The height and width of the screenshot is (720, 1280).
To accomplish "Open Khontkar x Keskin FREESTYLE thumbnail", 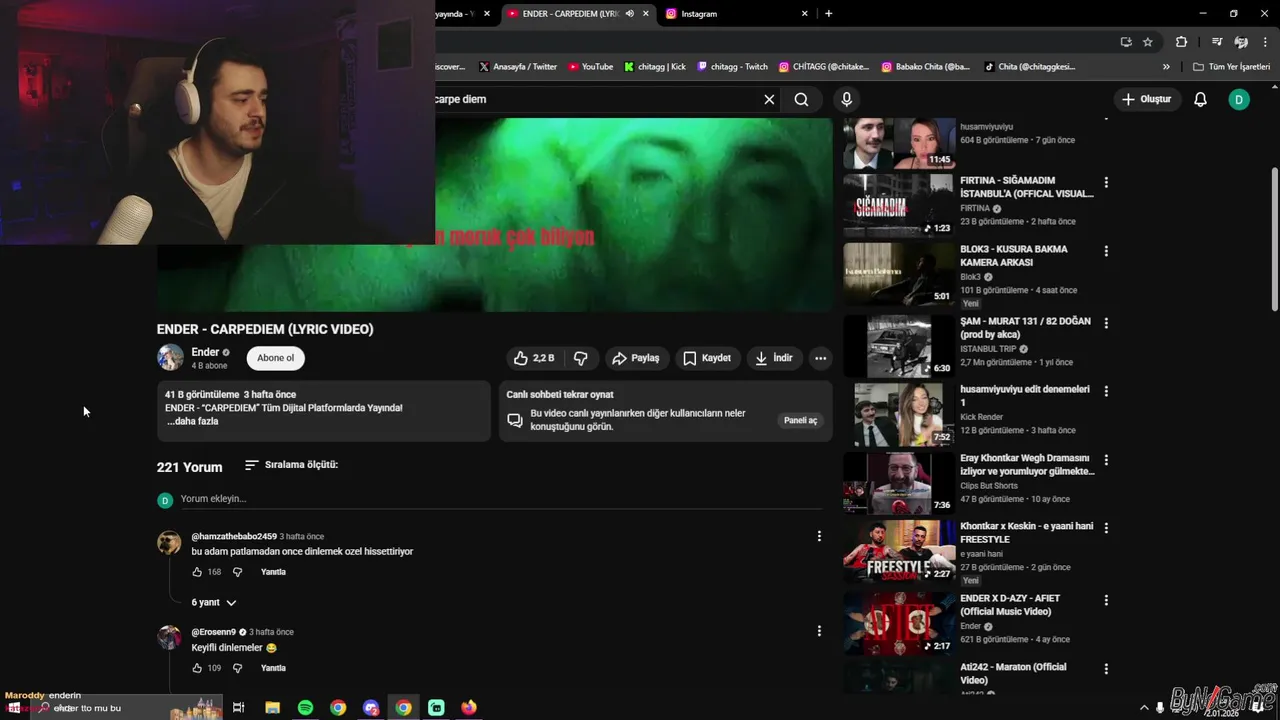I will click(899, 551).
